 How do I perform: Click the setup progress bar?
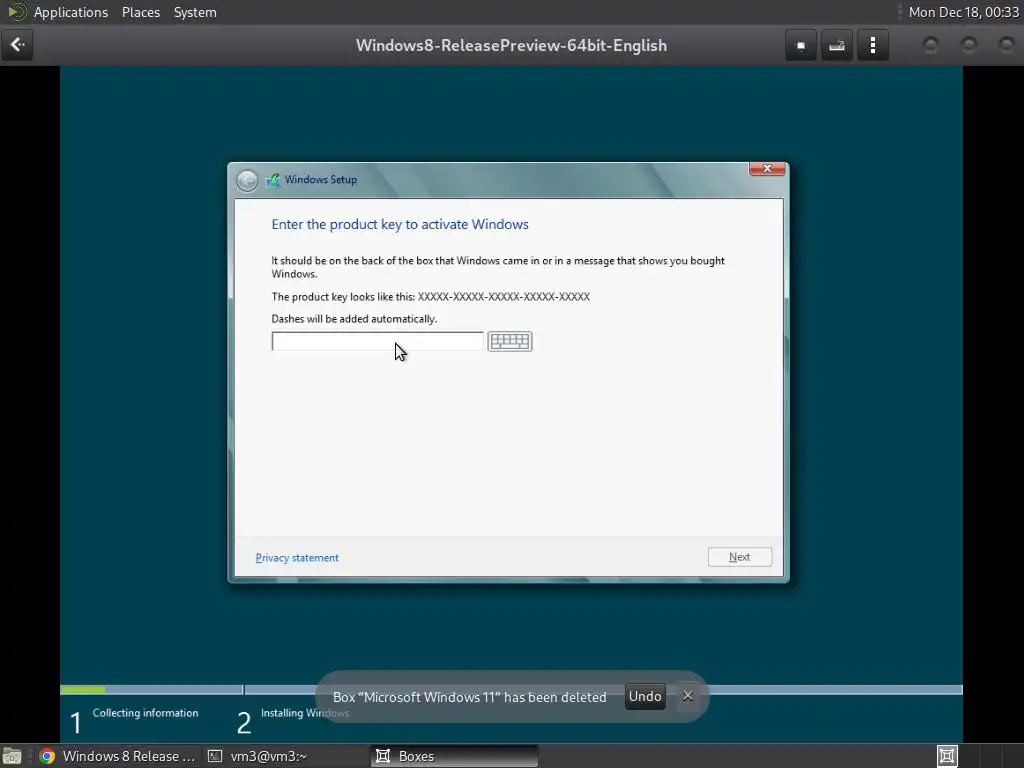[x=511, y=690]
